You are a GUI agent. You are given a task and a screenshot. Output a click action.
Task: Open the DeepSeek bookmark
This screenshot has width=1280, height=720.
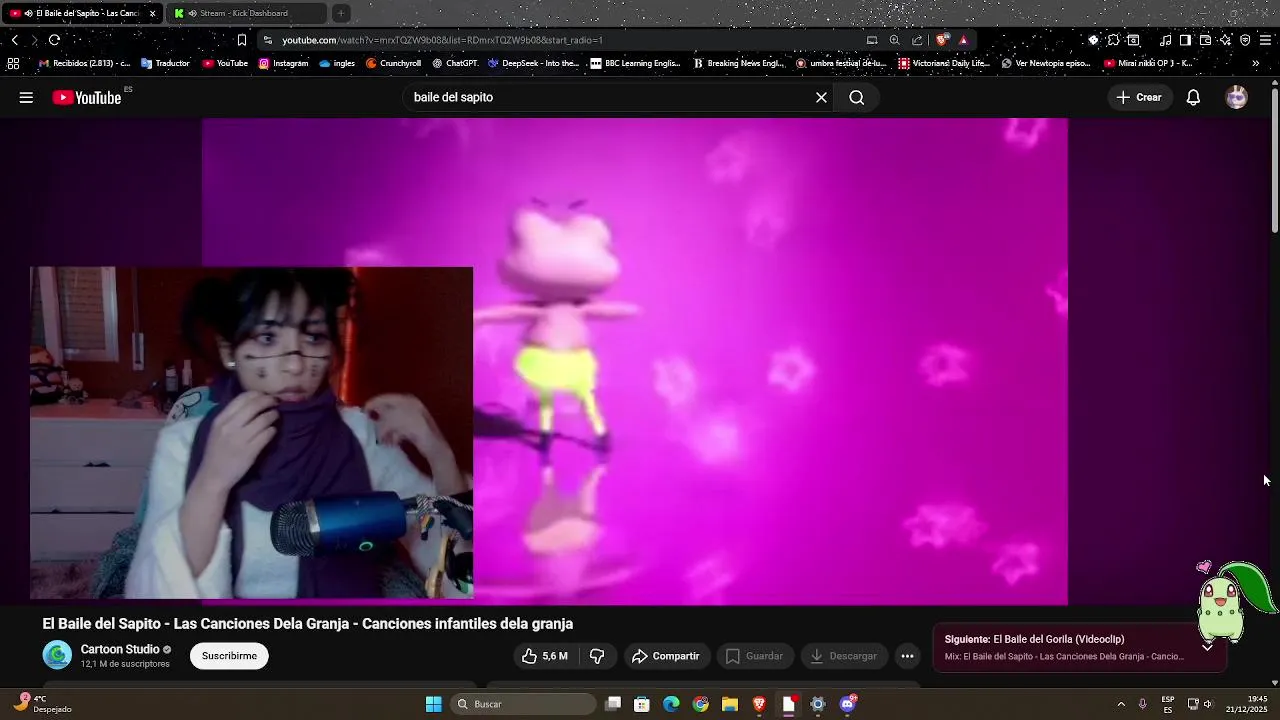coord(533,63)
